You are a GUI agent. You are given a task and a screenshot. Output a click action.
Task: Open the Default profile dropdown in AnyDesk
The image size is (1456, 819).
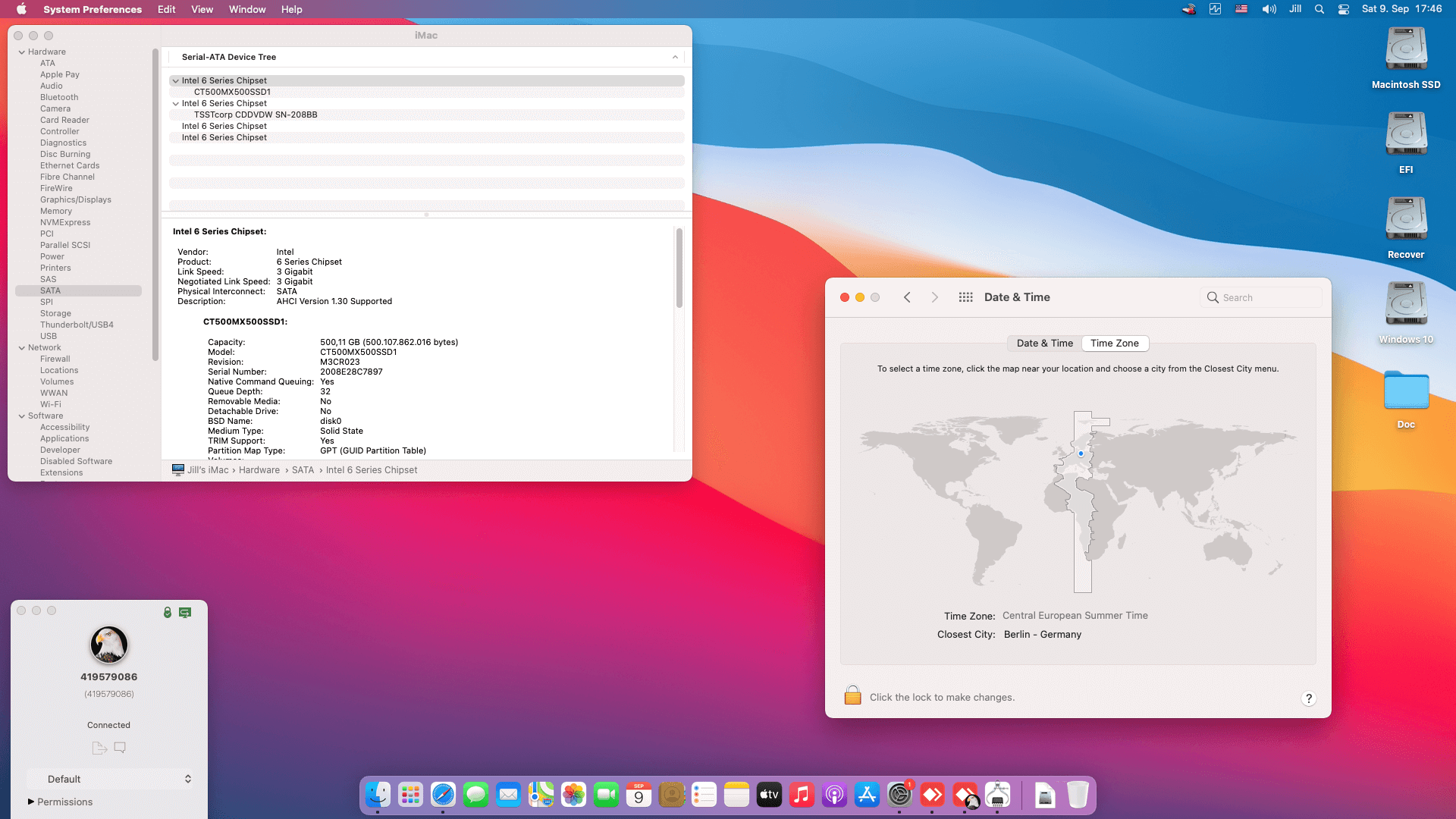[x=110, y=779]
